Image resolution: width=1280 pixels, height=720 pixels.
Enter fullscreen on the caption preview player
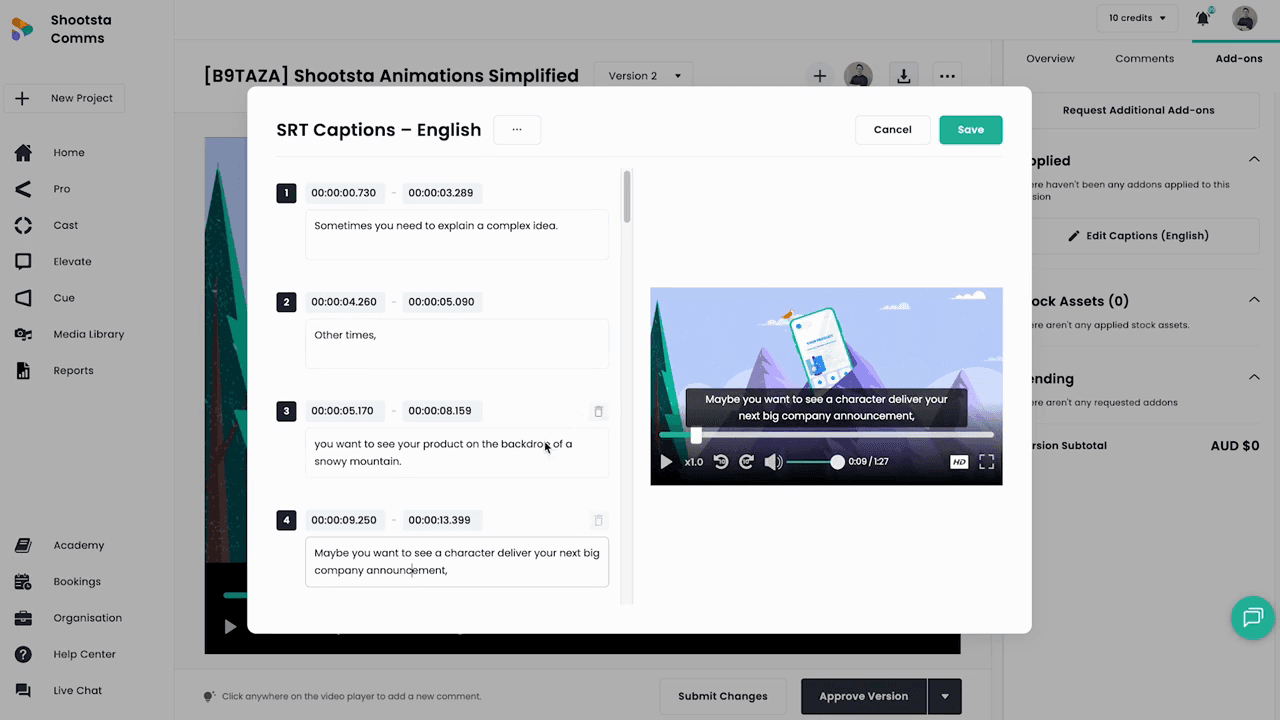986,461
